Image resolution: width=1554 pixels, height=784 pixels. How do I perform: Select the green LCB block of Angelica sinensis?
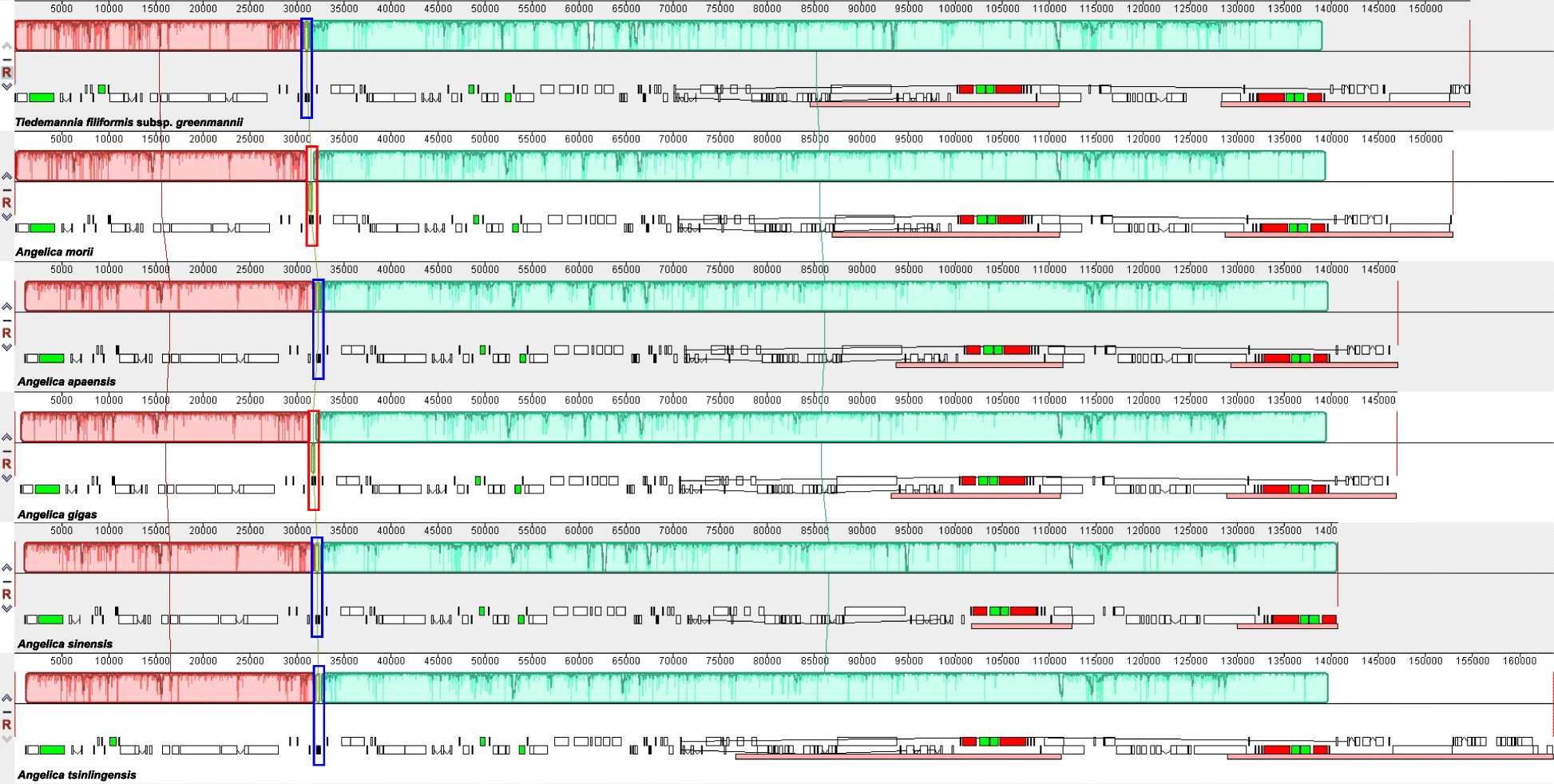tap(829, 557)
